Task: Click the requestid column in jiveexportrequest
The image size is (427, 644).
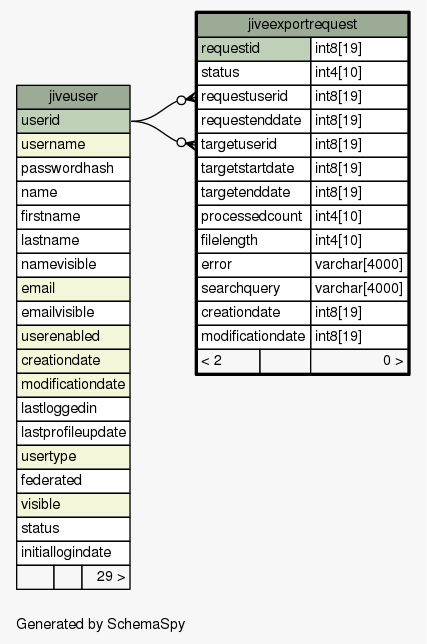Action: (x=254, y=49)
